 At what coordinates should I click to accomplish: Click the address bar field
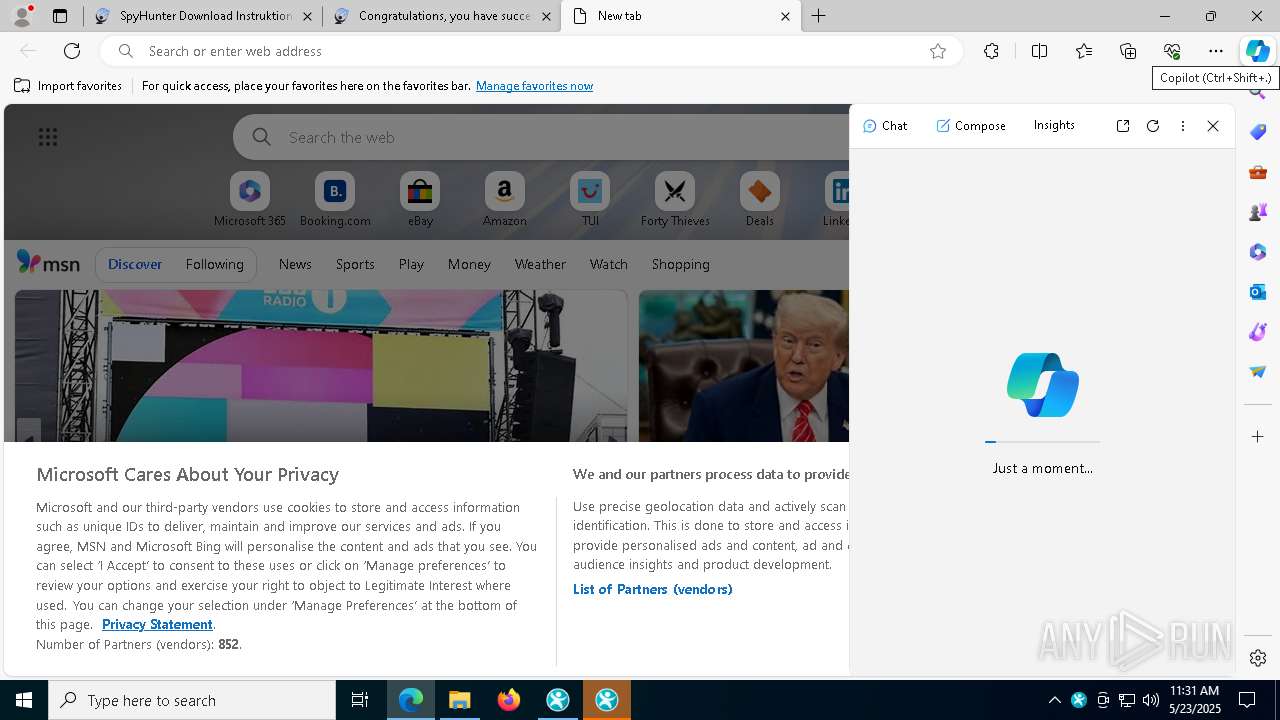(530, 51)
